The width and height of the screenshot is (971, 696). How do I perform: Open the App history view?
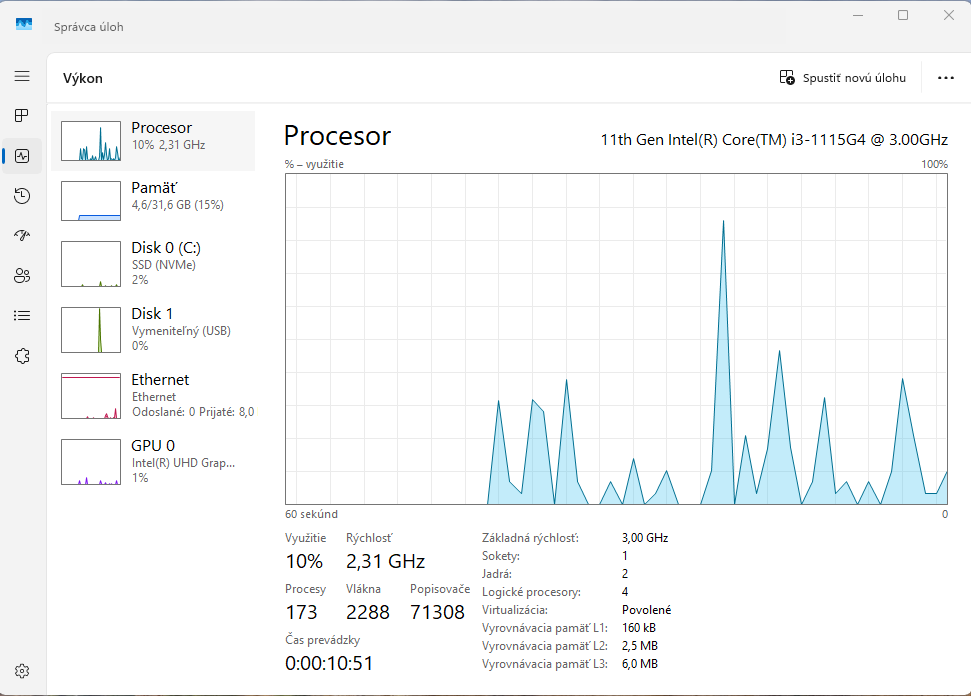(x=21, y=195)
